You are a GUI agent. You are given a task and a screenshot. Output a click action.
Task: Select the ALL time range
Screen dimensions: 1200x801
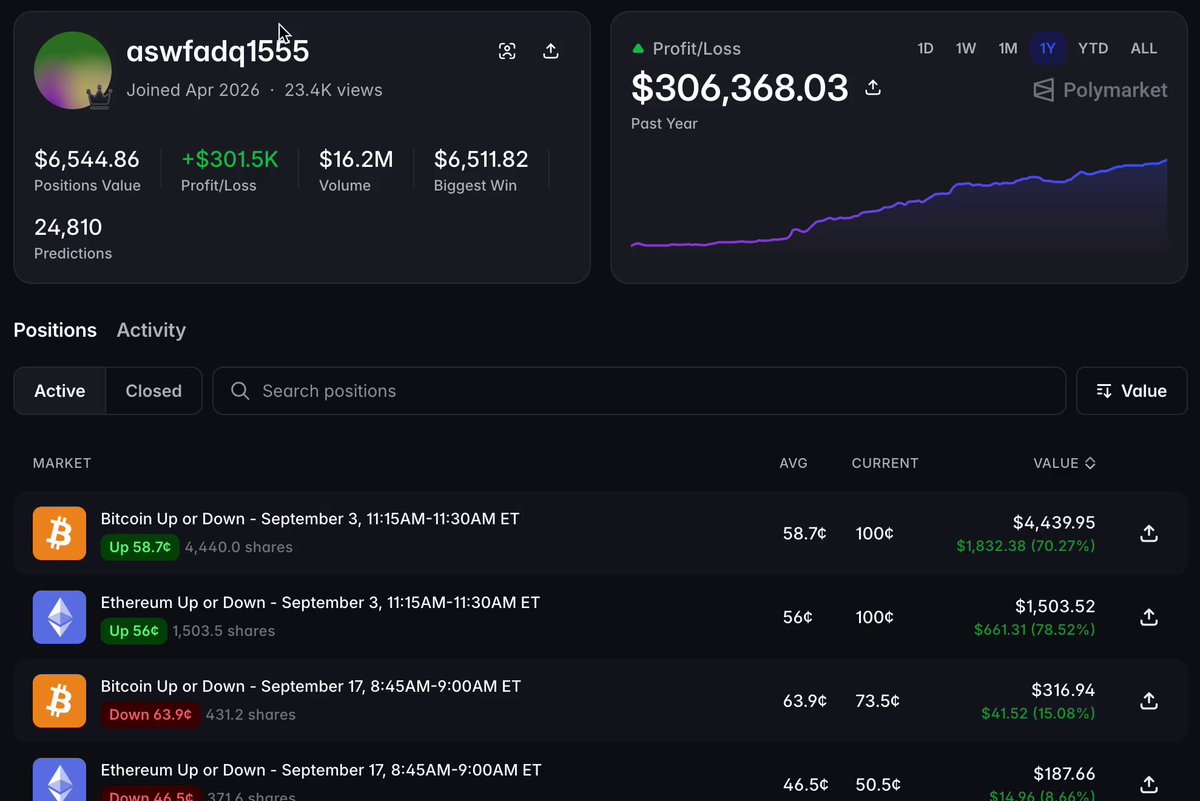click(x=1144, y=48)
